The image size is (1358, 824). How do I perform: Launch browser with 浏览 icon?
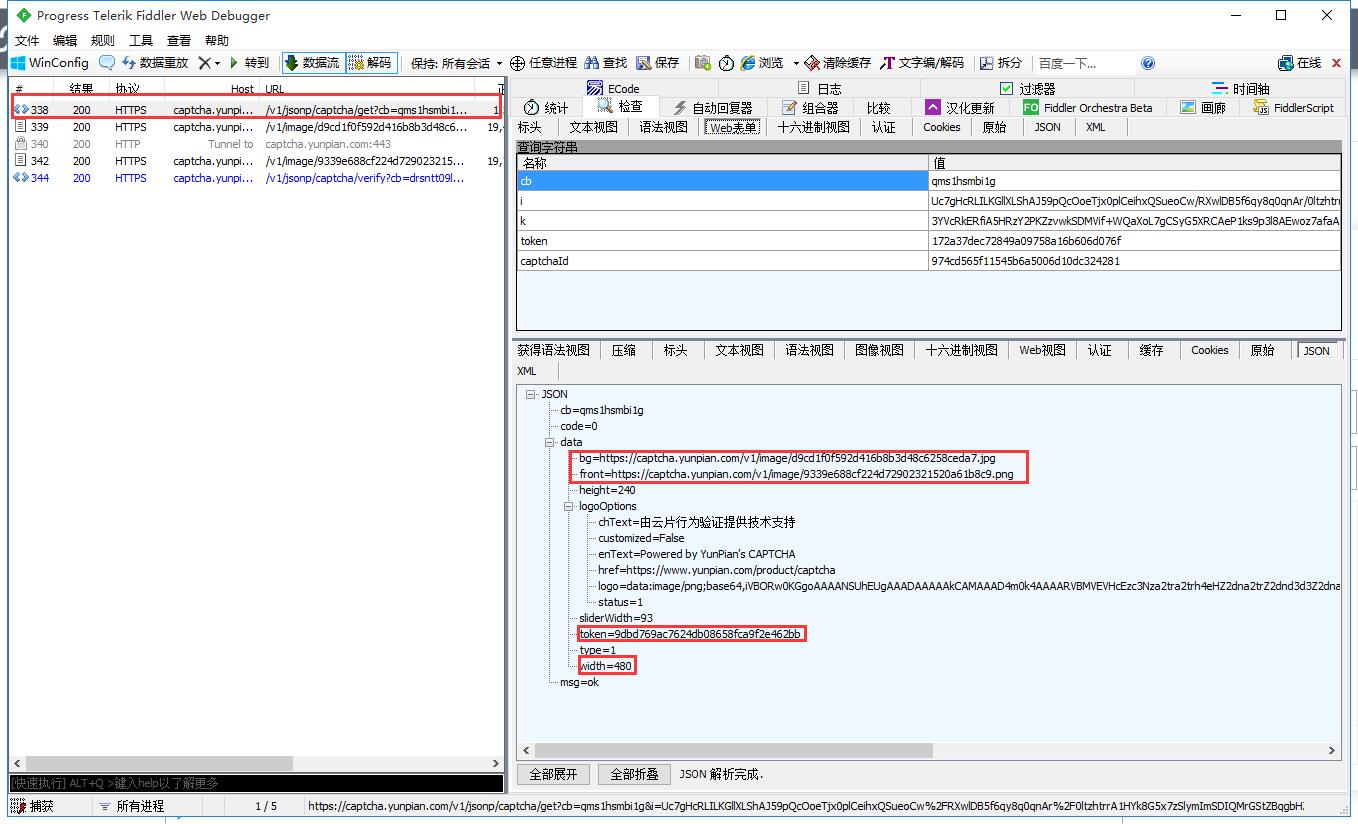(x=762, y=63)
